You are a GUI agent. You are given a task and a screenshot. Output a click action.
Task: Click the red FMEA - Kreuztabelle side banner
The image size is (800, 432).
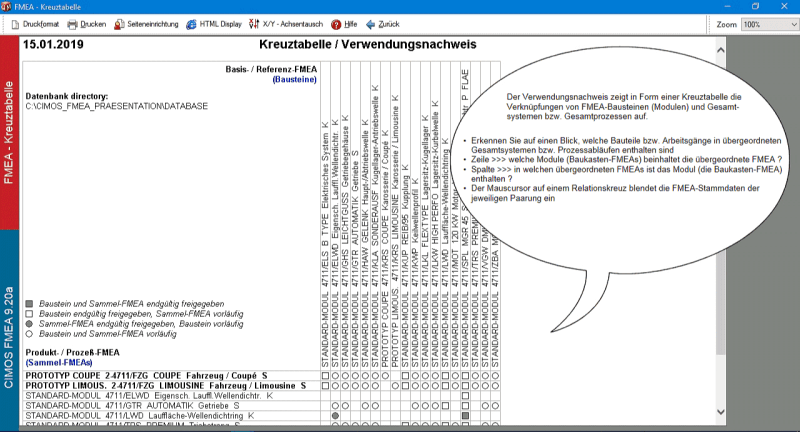[x=9, y=118]
